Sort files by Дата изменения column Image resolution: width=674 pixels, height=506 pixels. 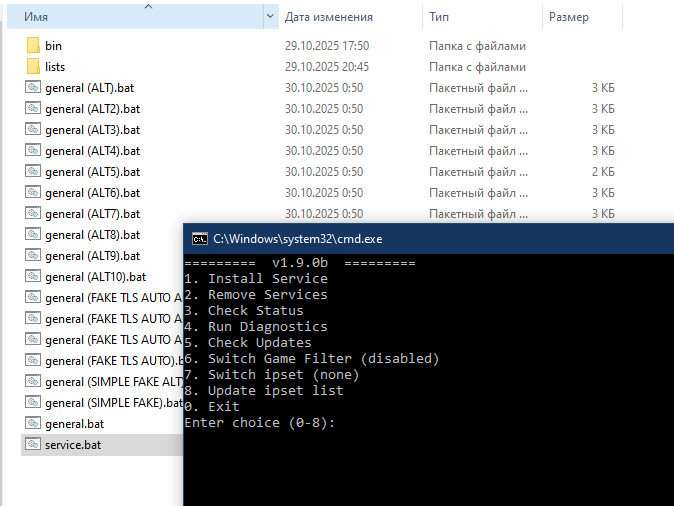click(350, 17)
